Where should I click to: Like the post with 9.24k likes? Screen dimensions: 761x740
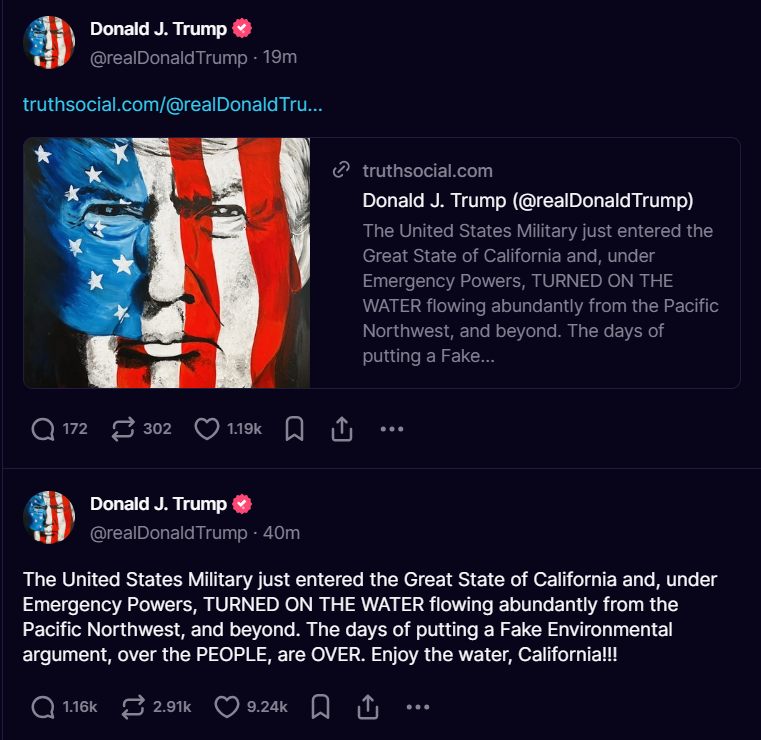click(x=228, y=707)
